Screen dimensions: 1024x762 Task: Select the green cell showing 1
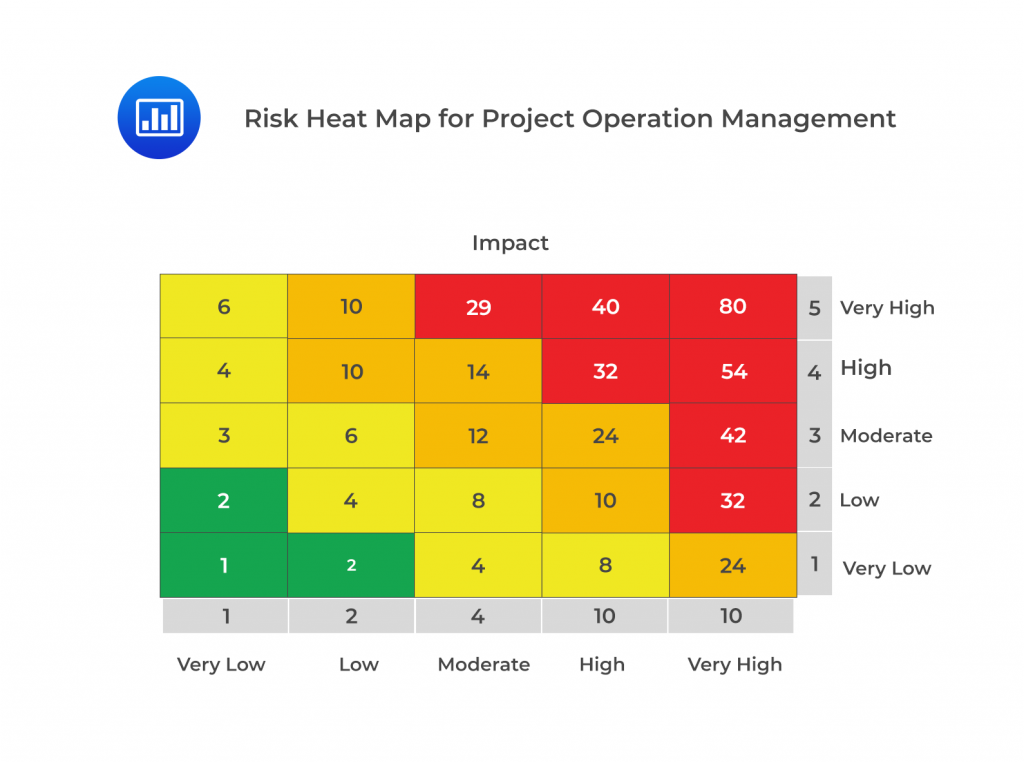click(224, 565)
